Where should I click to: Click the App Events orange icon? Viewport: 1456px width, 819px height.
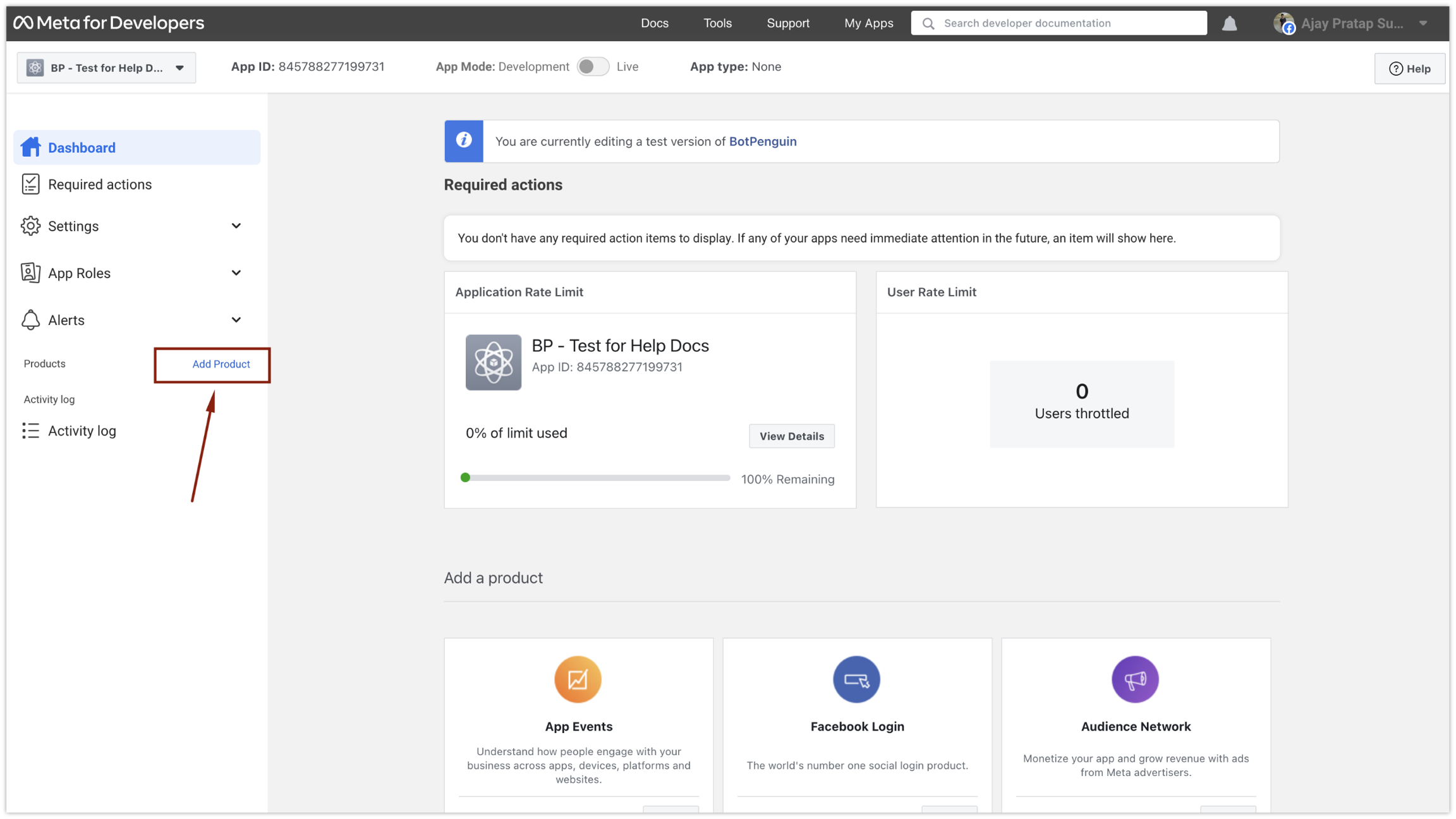[578, 679]
